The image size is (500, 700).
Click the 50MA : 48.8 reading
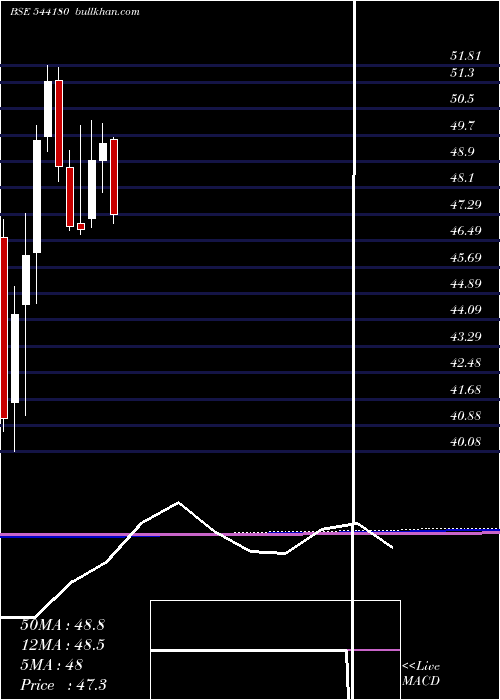click(62, 625)
